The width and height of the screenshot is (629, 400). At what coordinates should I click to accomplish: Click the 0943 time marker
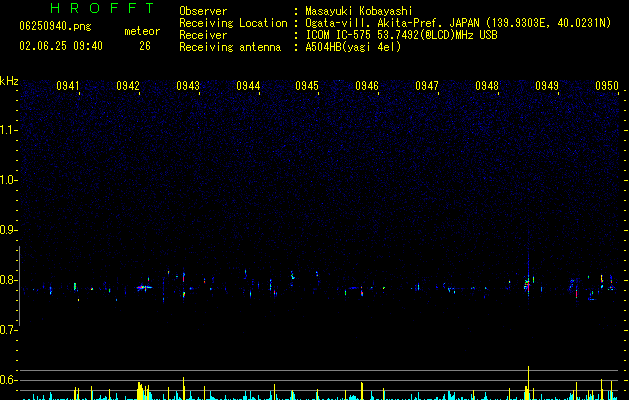coord(188,86)
